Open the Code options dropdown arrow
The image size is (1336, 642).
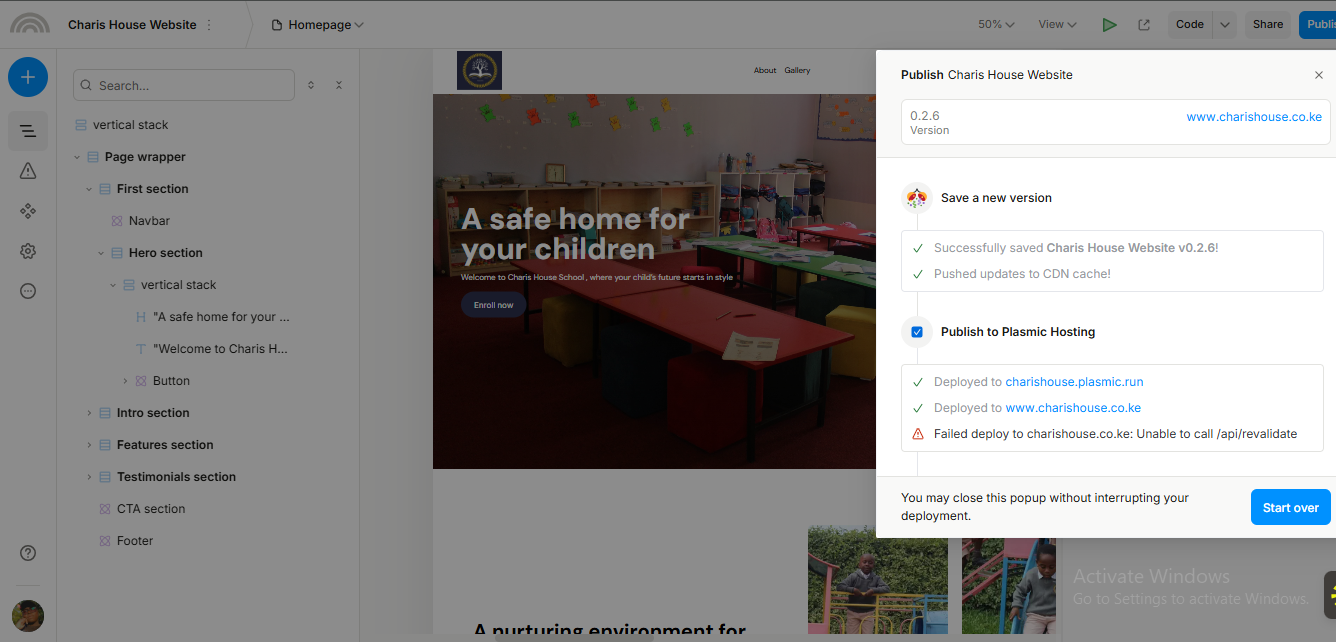[x=1225, y=25]
